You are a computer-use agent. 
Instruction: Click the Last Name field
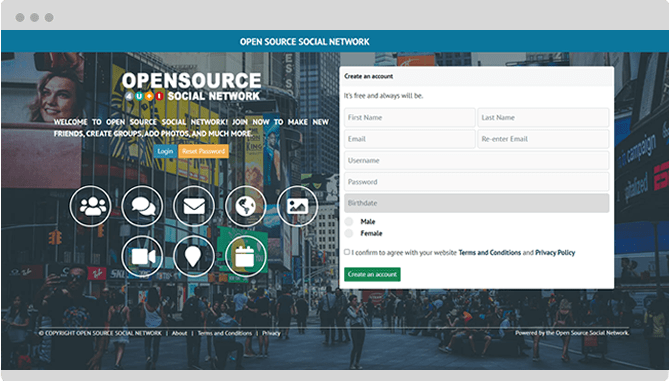pos(543,117)
